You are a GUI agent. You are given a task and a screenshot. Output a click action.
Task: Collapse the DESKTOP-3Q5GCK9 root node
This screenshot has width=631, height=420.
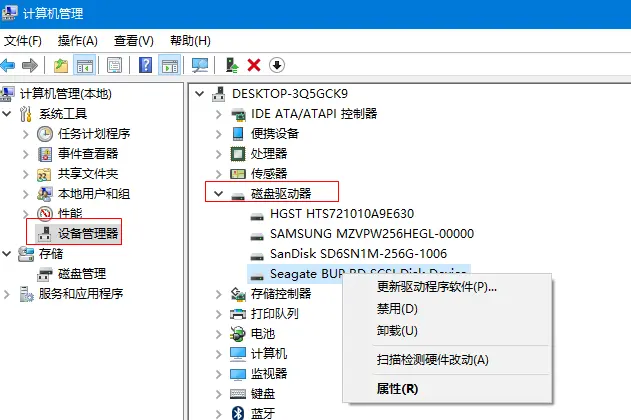pos(199,94)
